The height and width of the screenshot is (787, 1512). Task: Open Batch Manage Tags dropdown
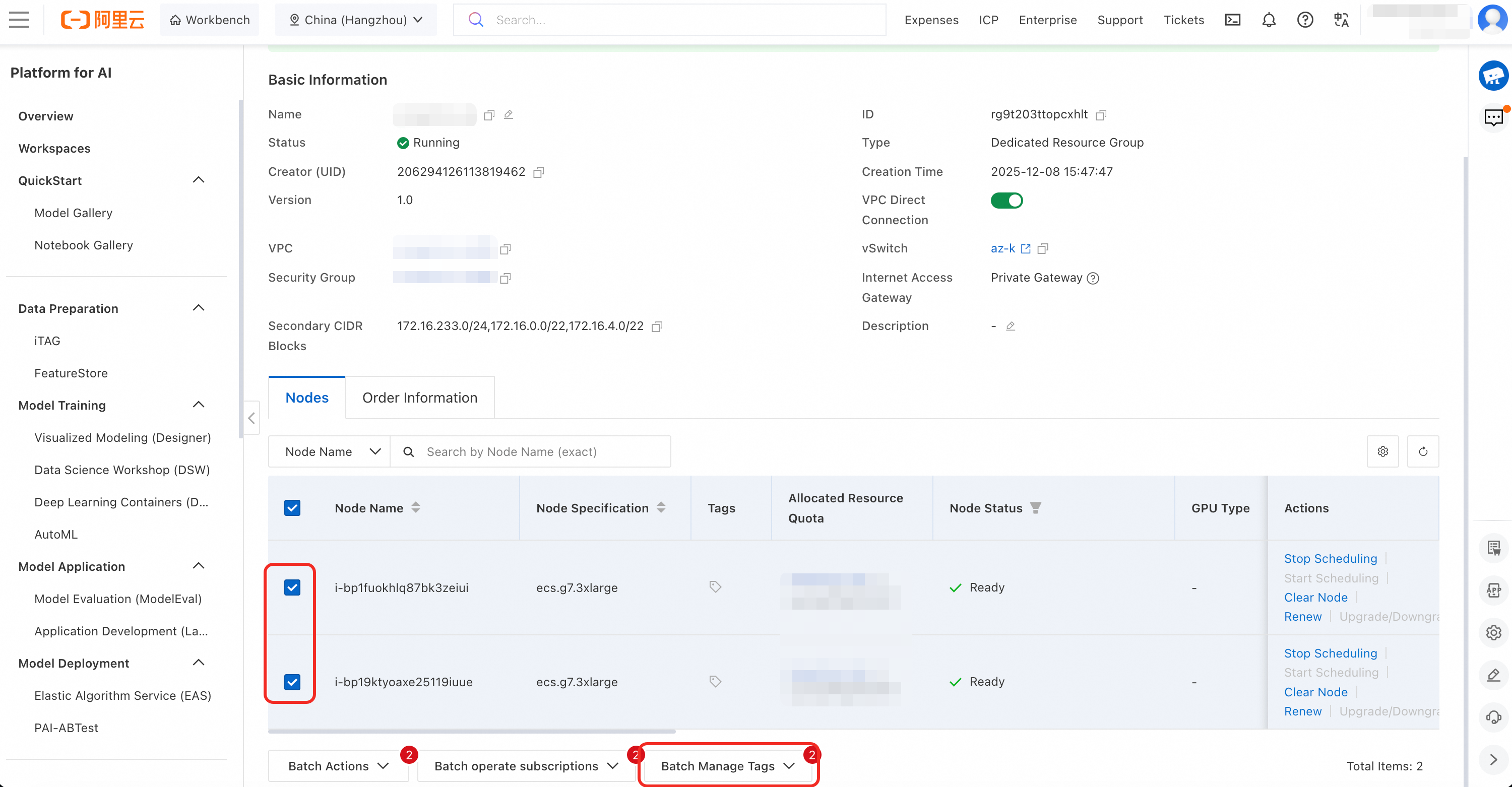point(727,765)
